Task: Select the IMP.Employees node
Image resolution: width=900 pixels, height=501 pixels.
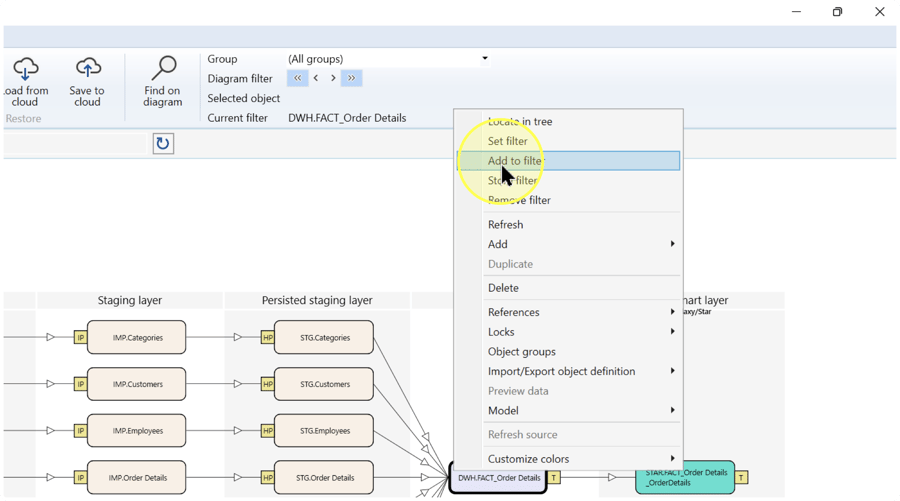Action: pyautogui.click(x=137, y=430)
